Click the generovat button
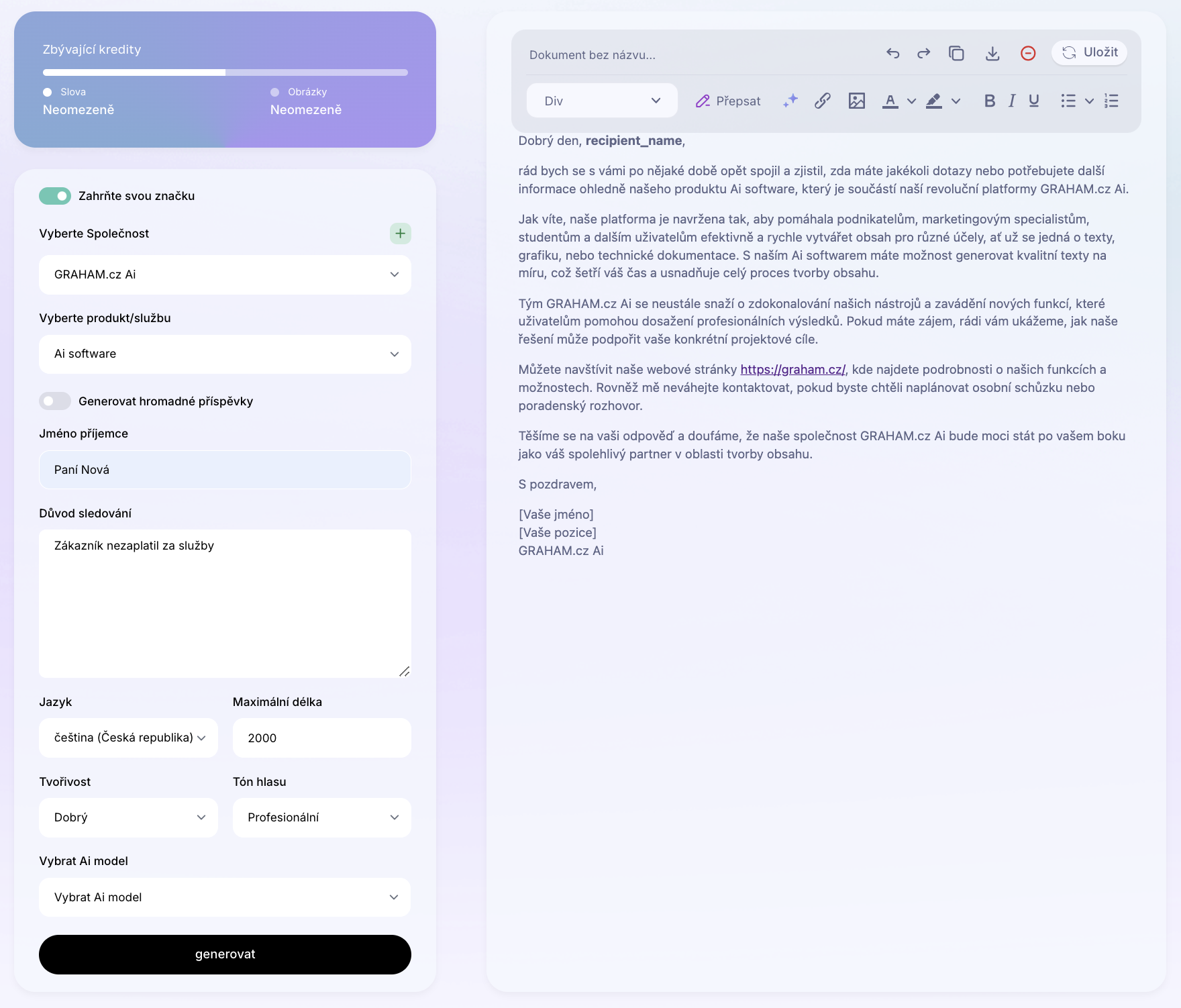 [x=225, y=954]
